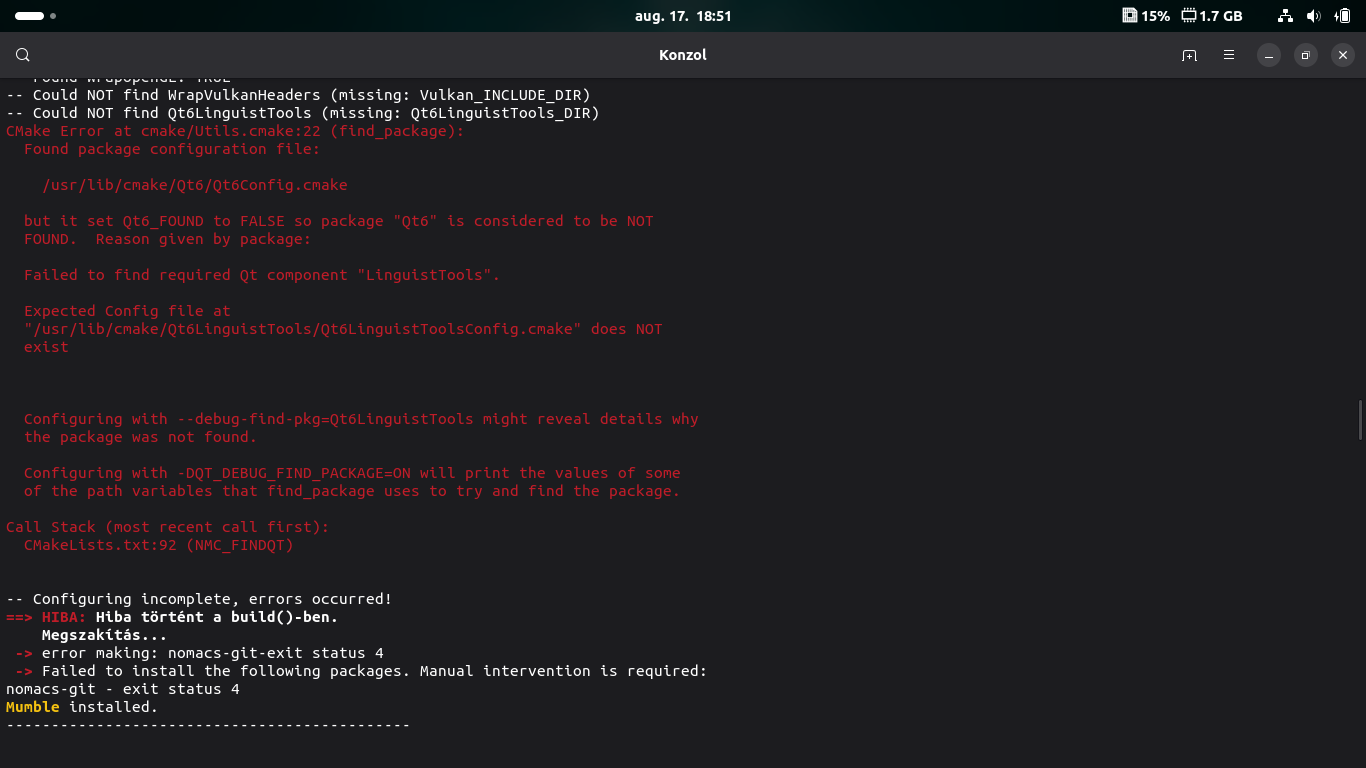Open a new terminal tab
The image size is (1366, 768).
click(1189, 55)
